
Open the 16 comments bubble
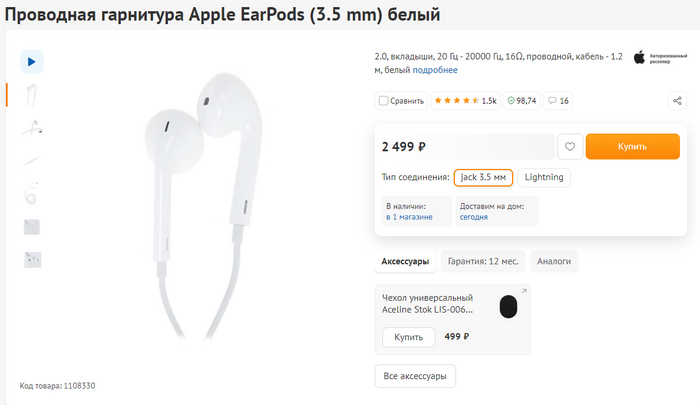559,101
